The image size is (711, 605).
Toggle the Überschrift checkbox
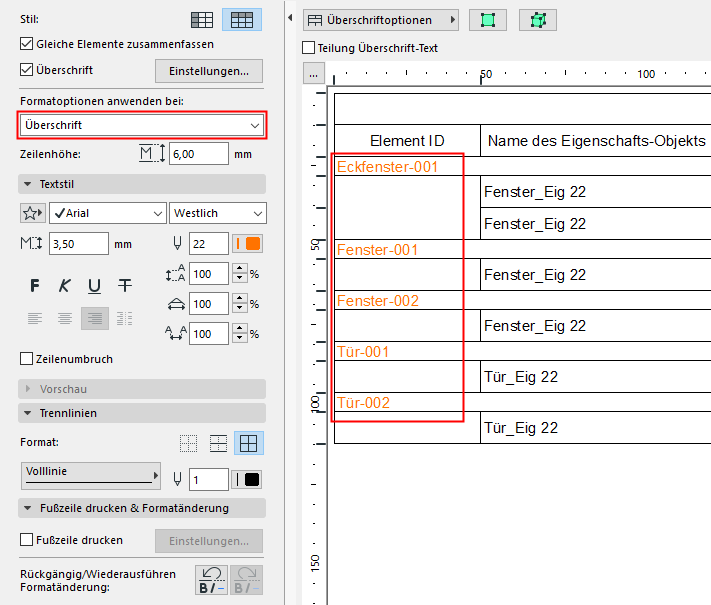click(x=27, y=70)
